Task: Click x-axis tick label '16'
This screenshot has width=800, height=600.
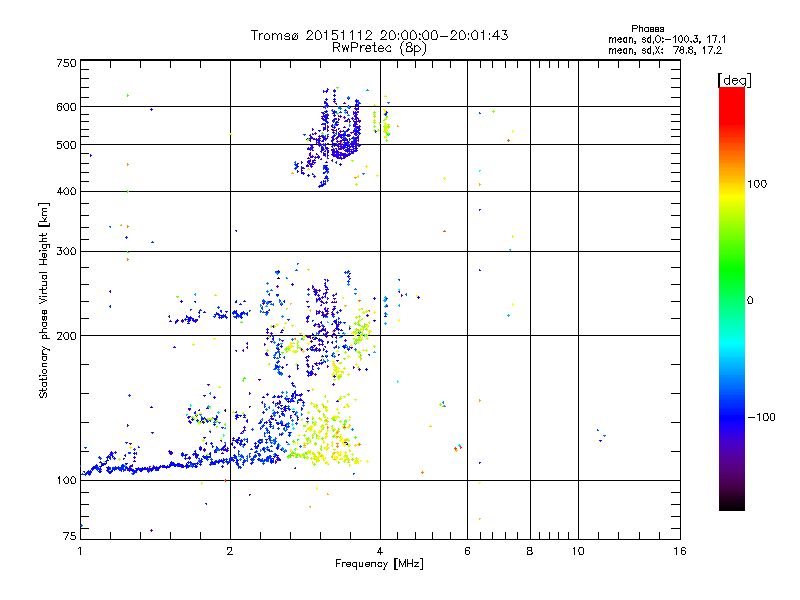Action: tap(680, 551)
